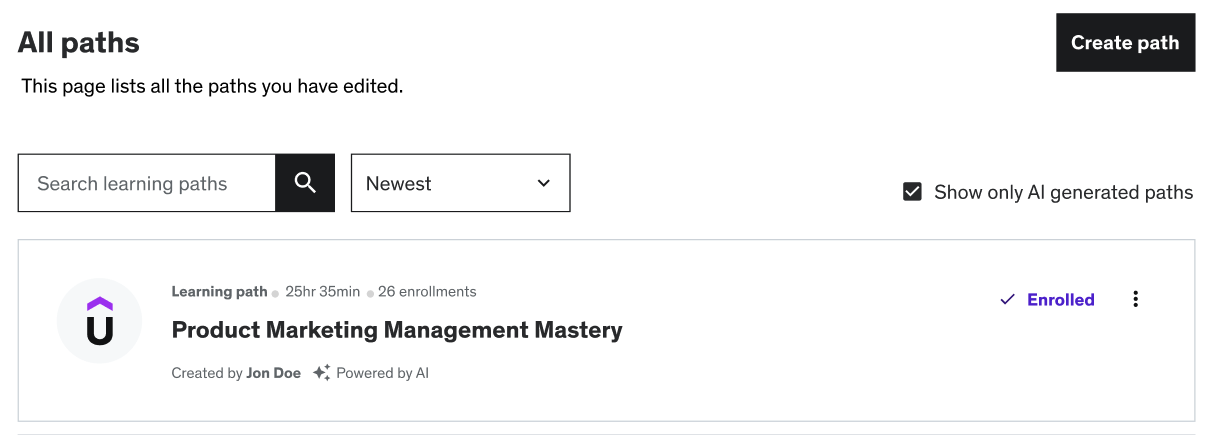This screenshot has width=1212, height=435.
Task: Click the chevron arrow in the sort dropdown
Action: click(544, 183)
